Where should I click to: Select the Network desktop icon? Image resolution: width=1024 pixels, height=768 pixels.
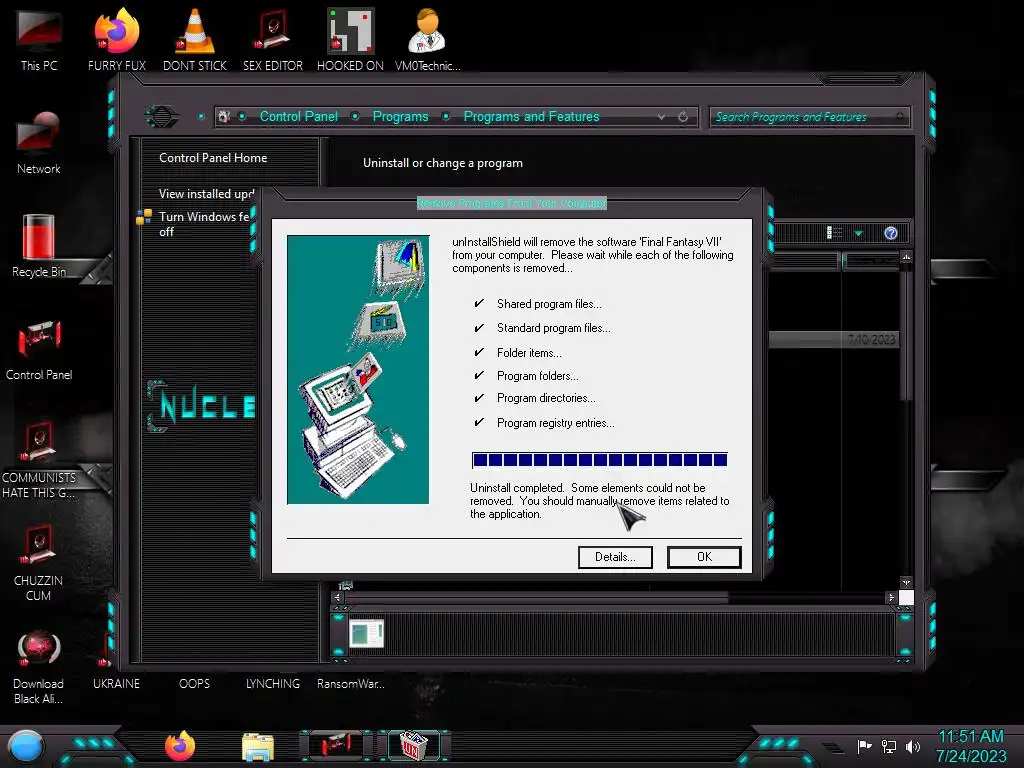pos(39,144)
